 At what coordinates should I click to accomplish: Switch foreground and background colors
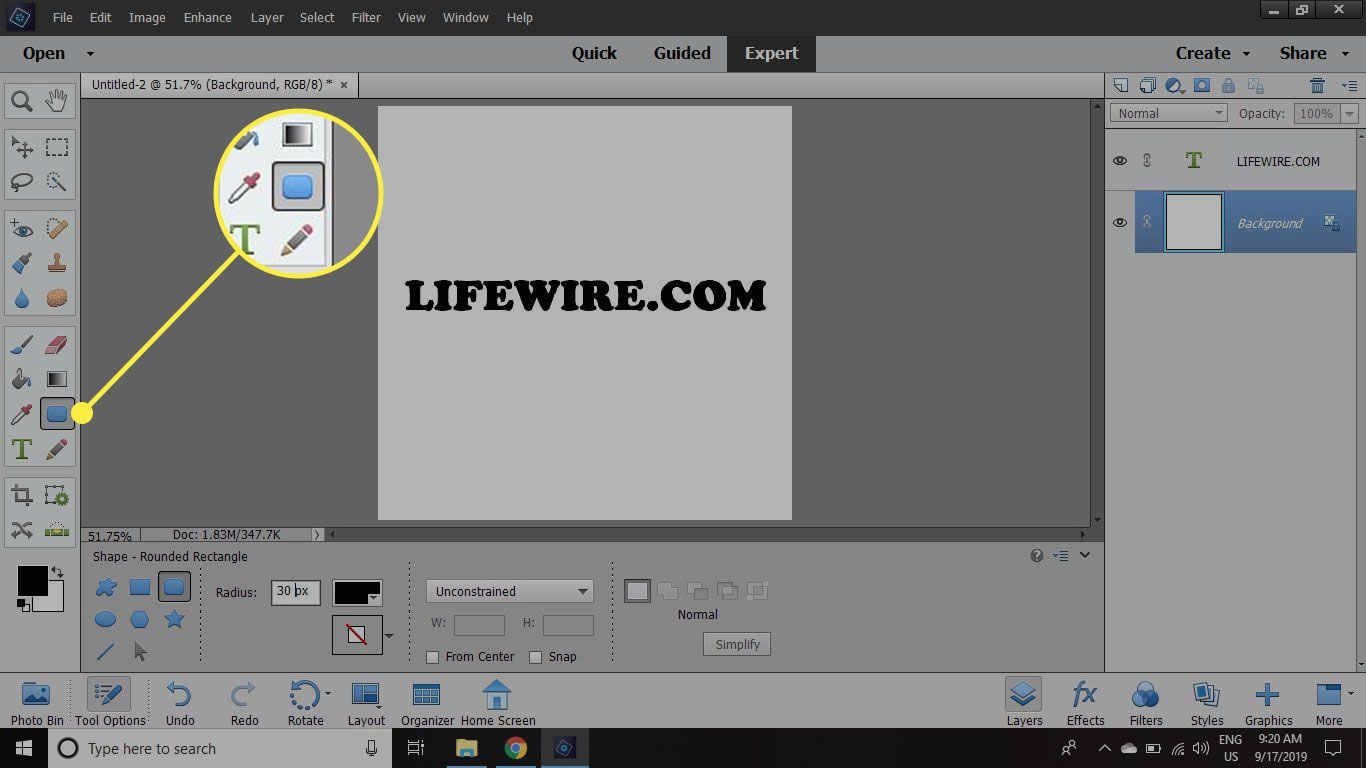click(x=57, y=572)
